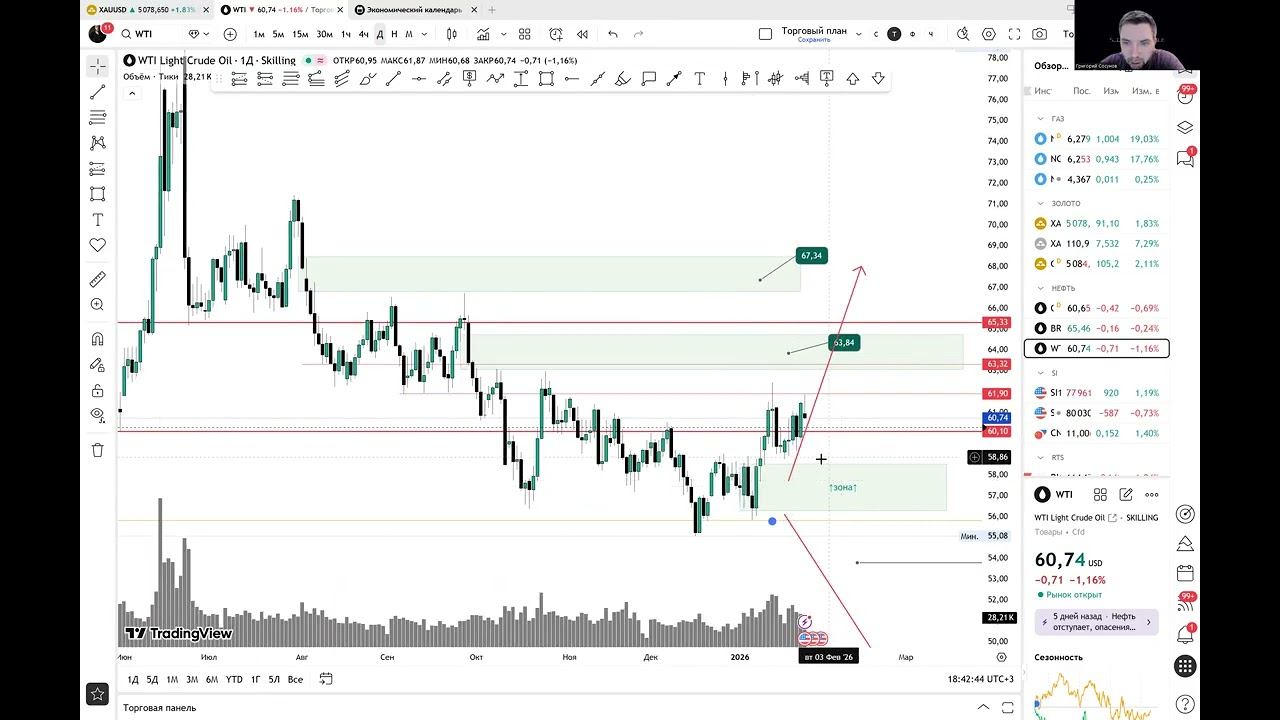Screen dimensions: 1280x720
Task: Collapse the НЕФТЬ watchlist section
Action: coord(1041,288)
